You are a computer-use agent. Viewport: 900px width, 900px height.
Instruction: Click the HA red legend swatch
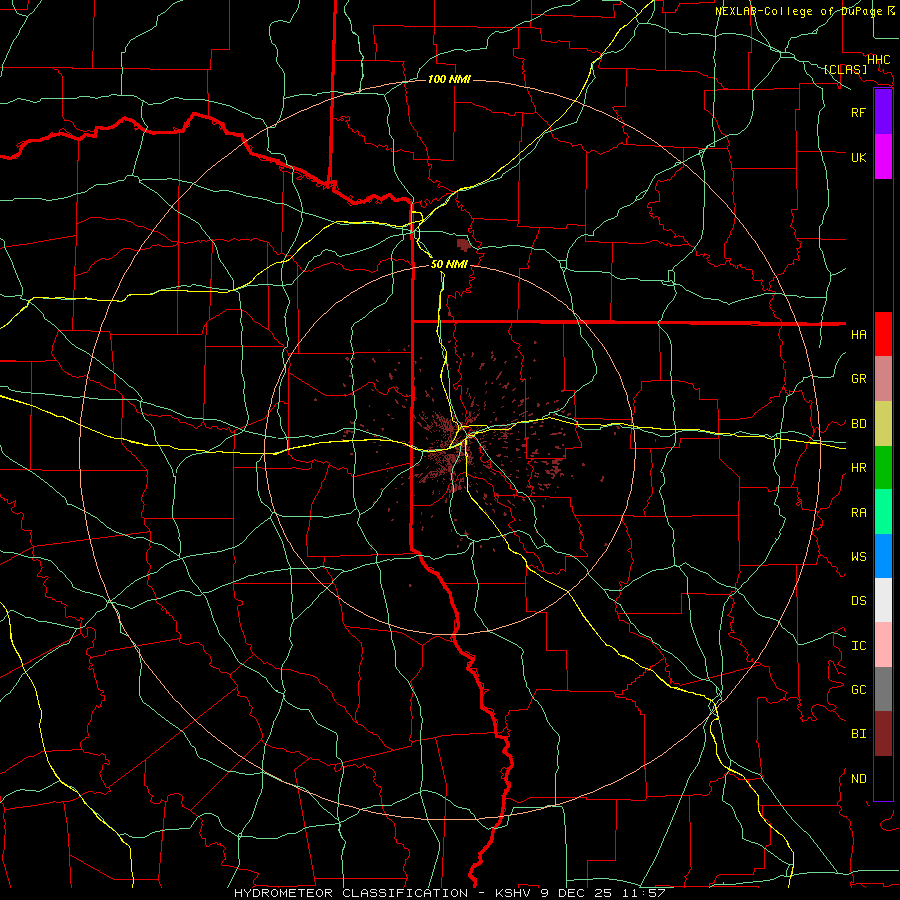[883, 334]
